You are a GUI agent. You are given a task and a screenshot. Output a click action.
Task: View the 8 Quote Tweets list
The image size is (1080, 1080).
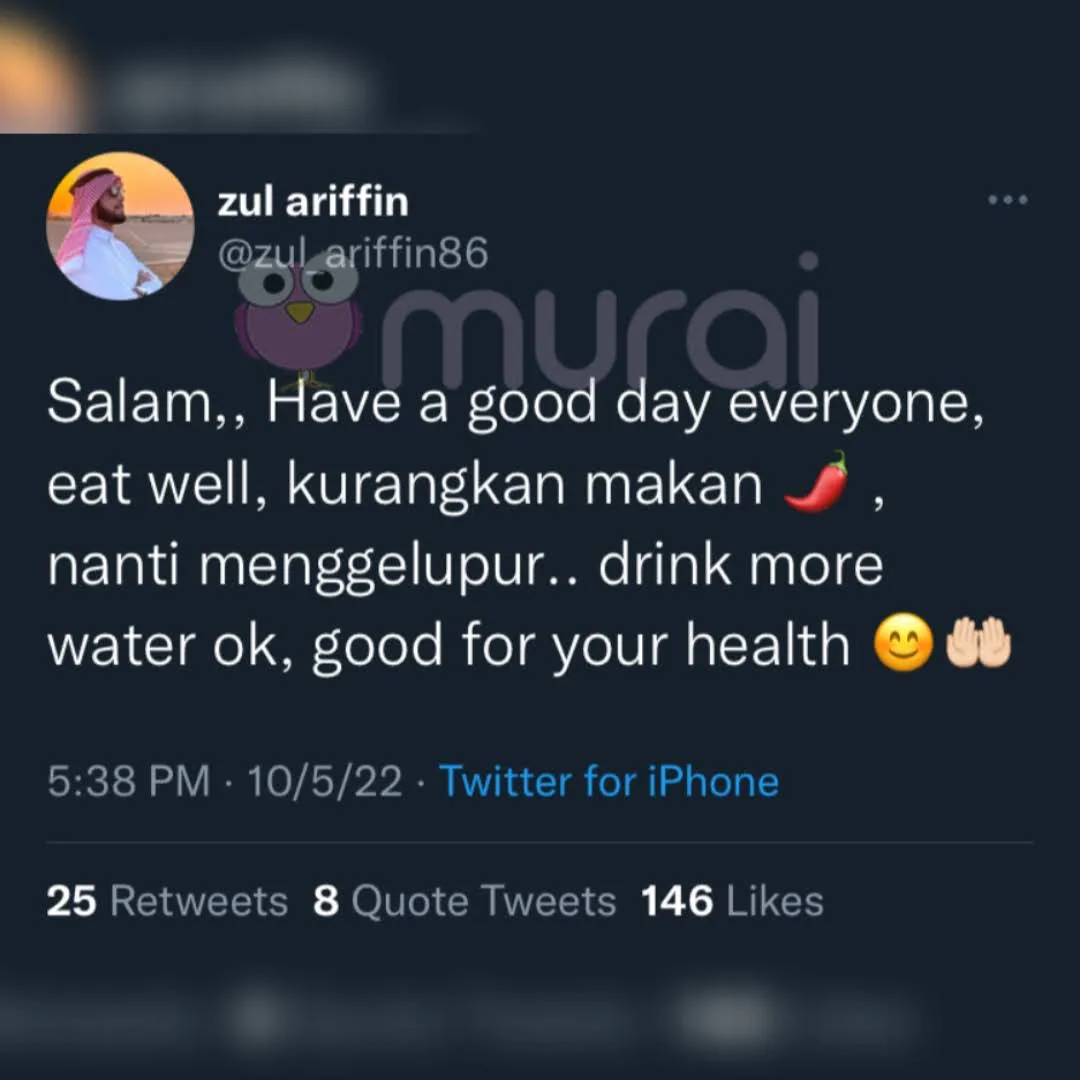(464, 900)
